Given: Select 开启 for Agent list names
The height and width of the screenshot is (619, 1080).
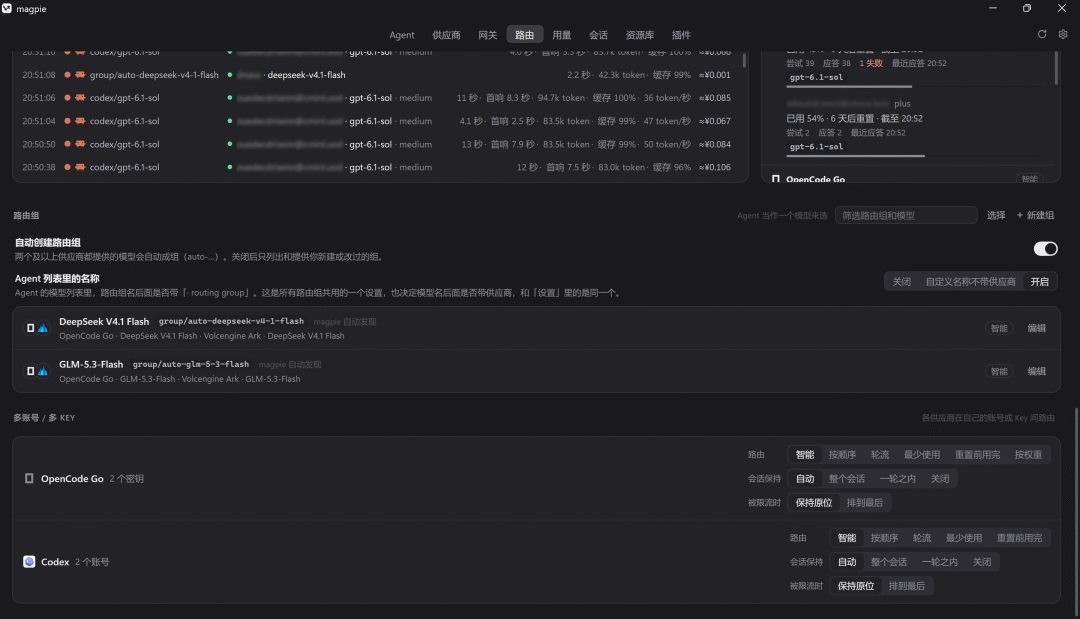Looking at the screenshot, I should click(1039, 282).
